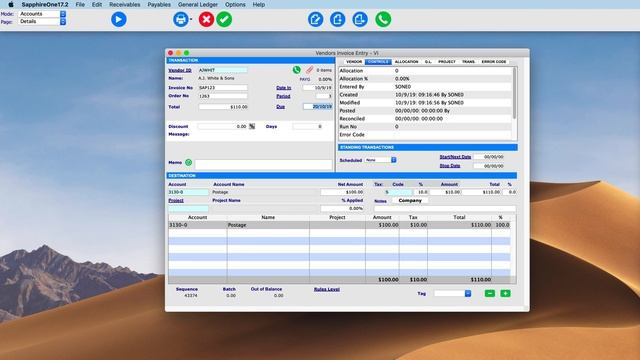Image resolution: width=640 pixels, height=360 pixels.
Task: Click the Stop Date link
Action: [450, 166]
